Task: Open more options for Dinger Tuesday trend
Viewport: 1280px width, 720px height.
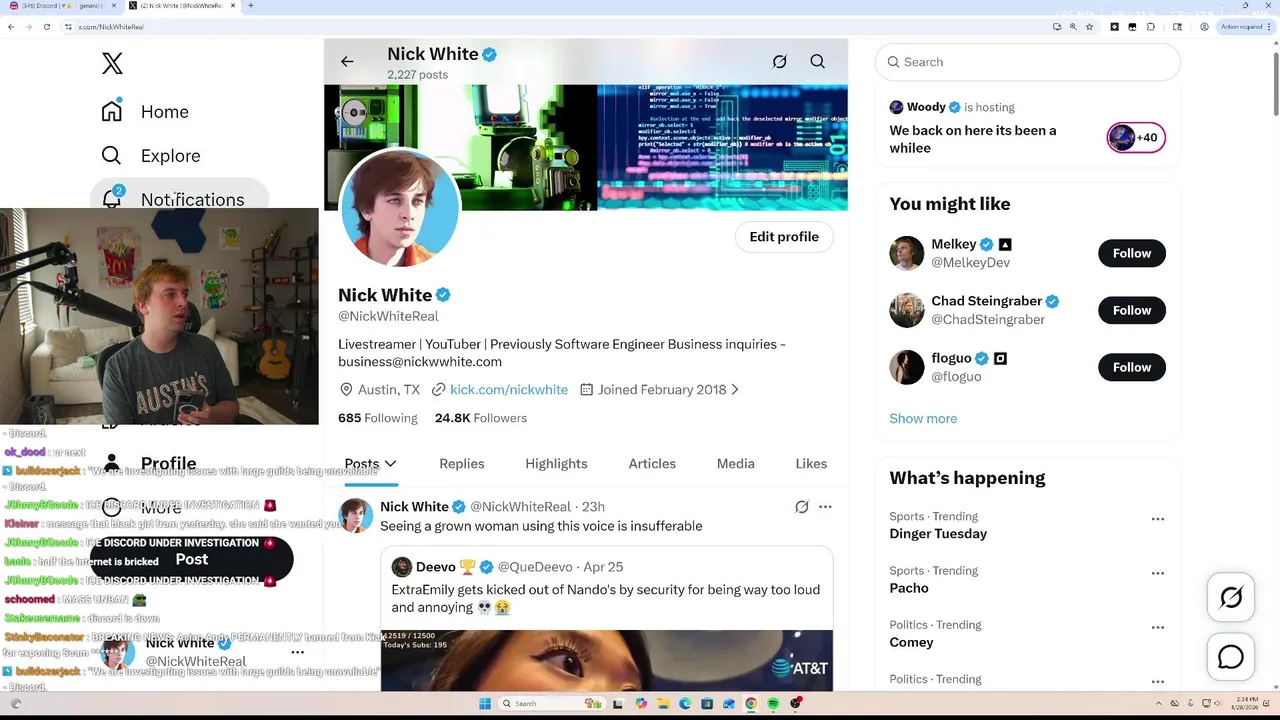Action: (x=1157, y=519)
